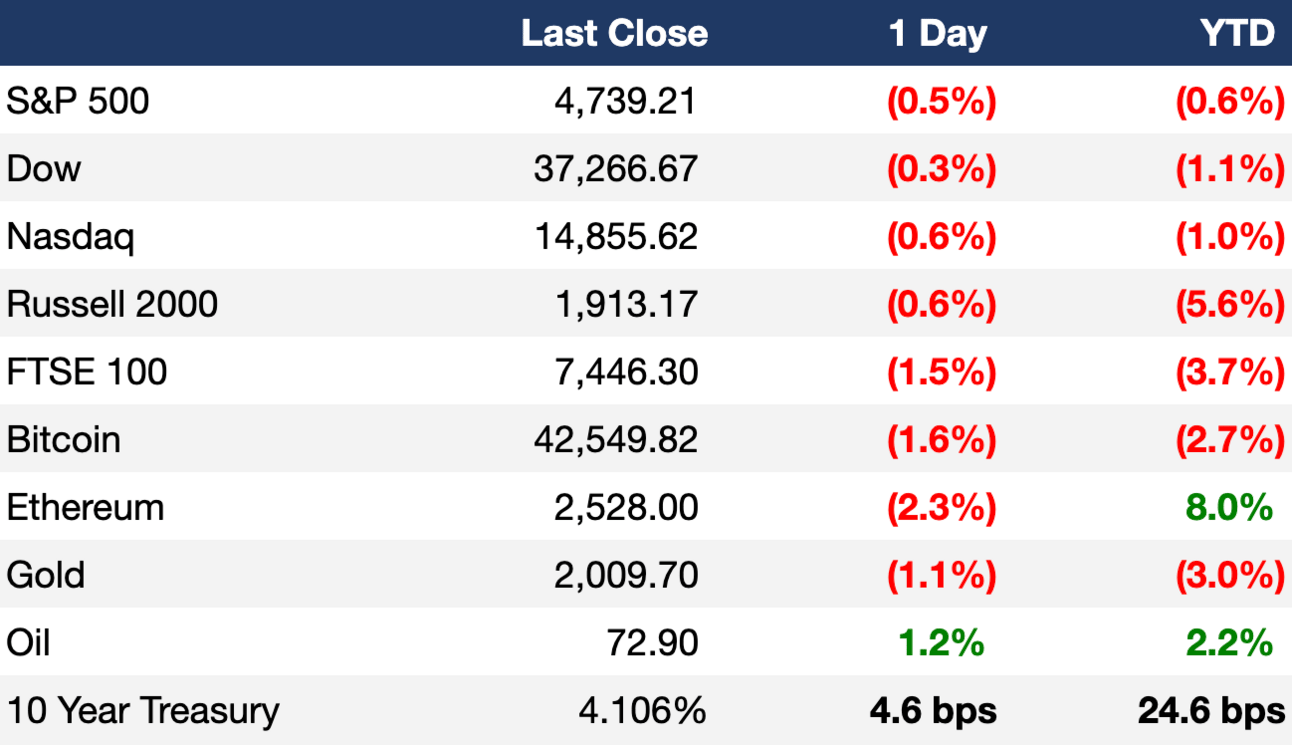This screenshot has height=745, width=1292.
Task: Click the S&P 500 row label
Action: point(78,100)
